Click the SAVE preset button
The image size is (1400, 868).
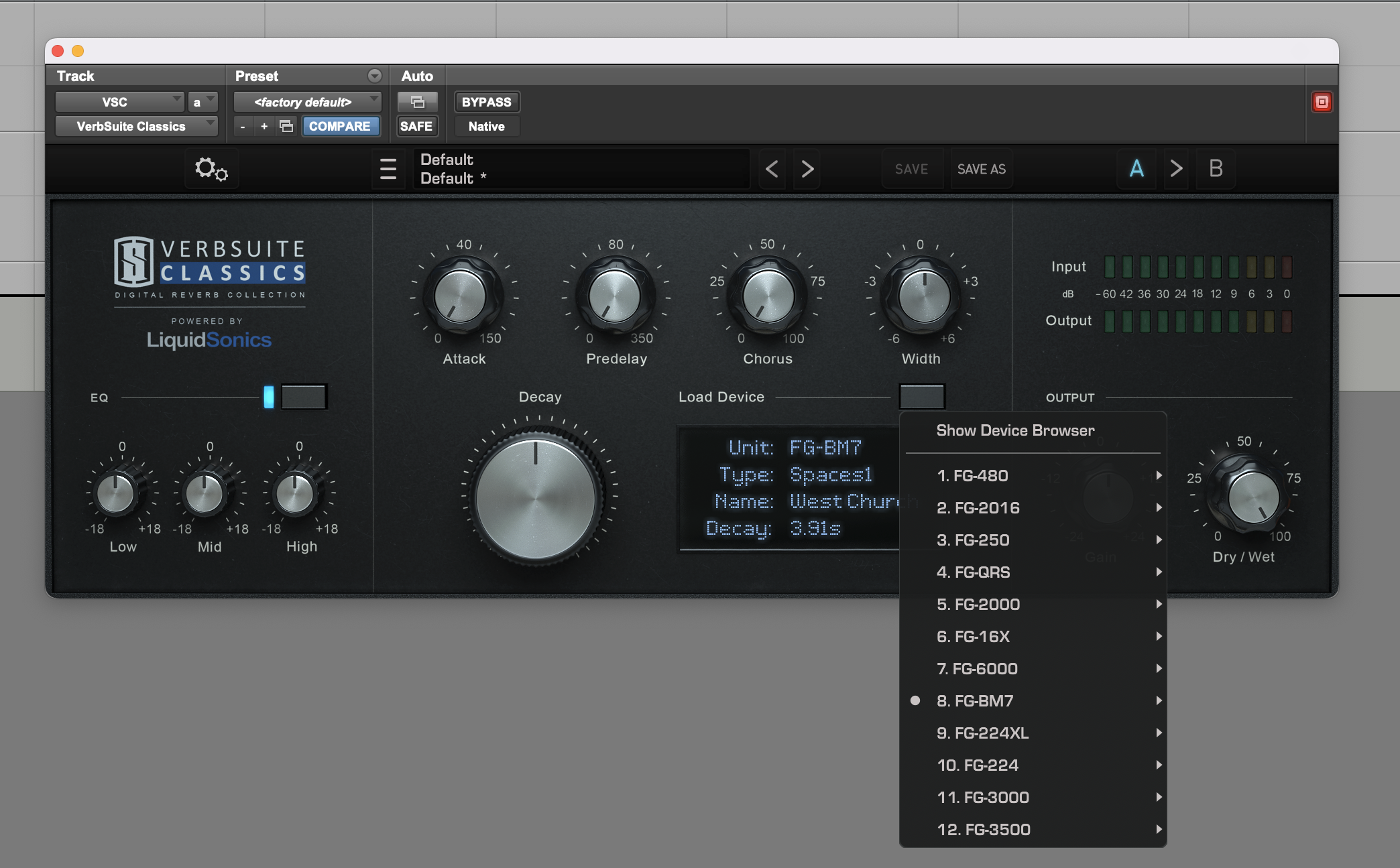[911, 169]
